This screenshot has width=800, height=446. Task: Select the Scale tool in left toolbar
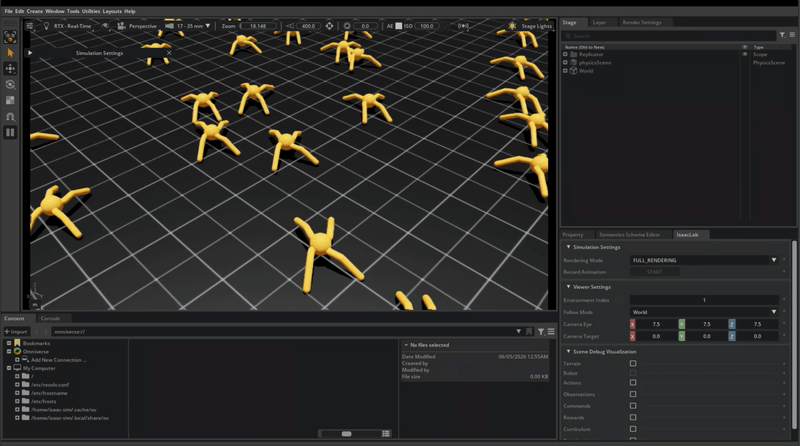10,101
